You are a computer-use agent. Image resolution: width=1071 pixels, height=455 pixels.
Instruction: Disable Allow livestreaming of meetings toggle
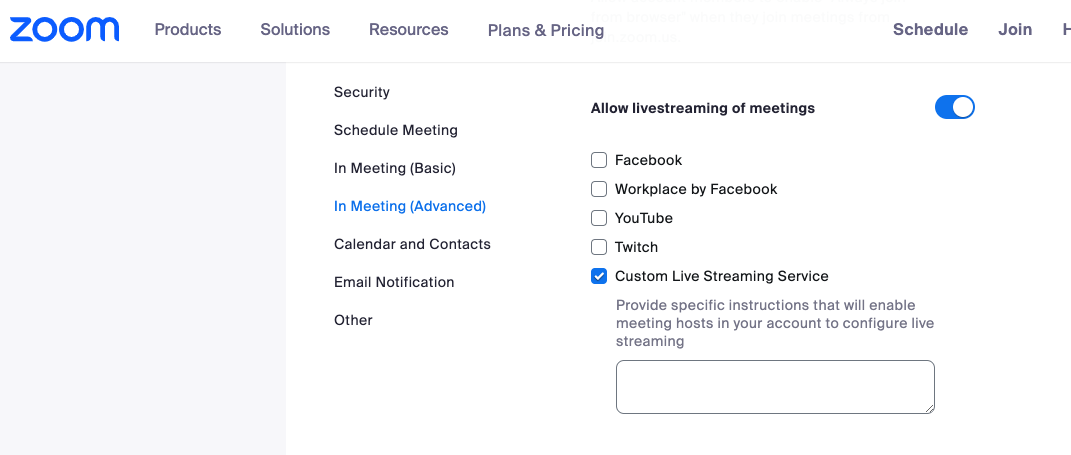tap(954, 107)
